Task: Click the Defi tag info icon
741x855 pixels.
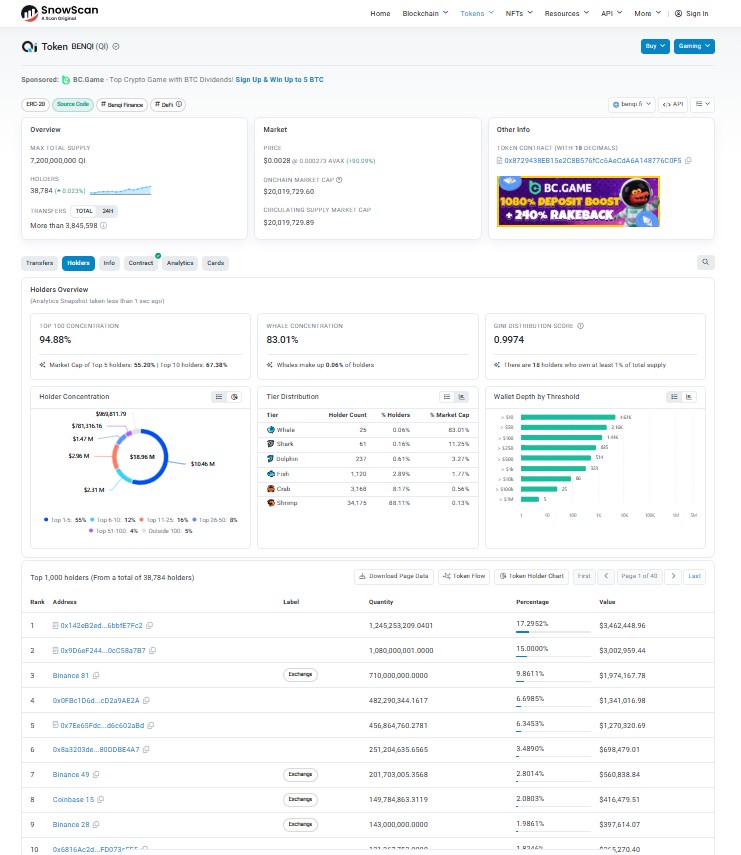Action: [179, 104]
